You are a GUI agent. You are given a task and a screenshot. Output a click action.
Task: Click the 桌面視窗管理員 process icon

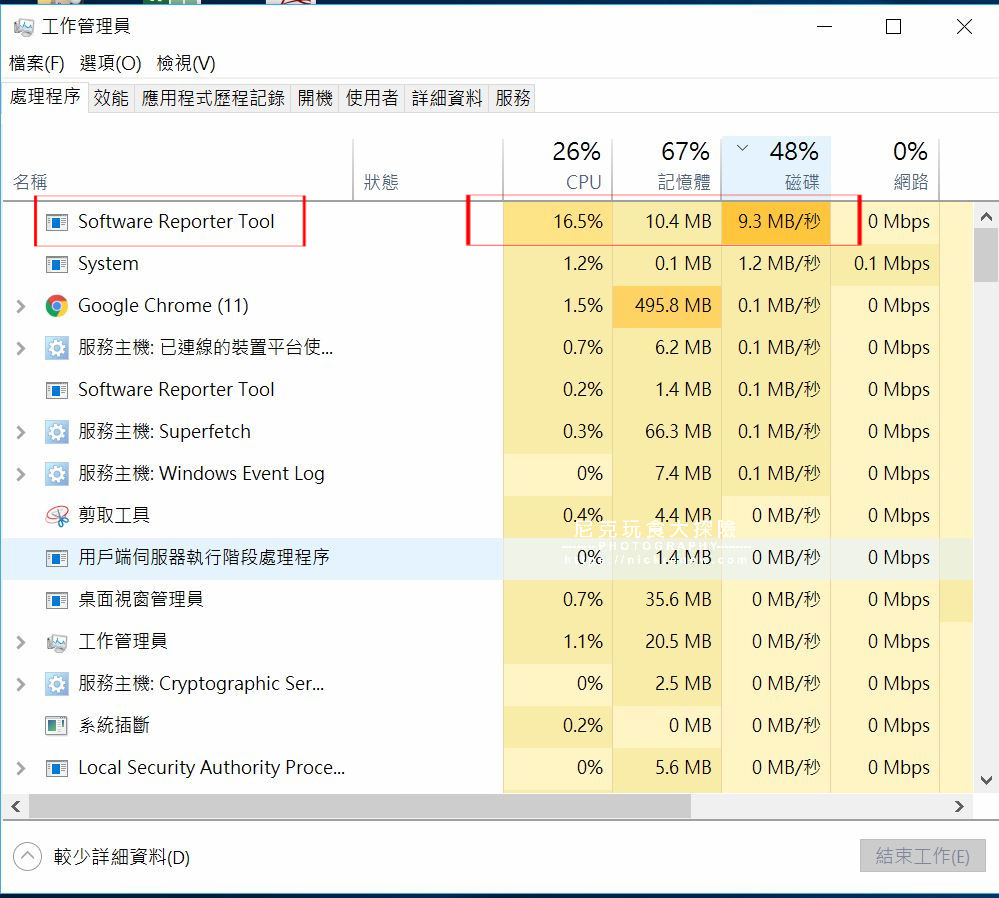[57, 600]
